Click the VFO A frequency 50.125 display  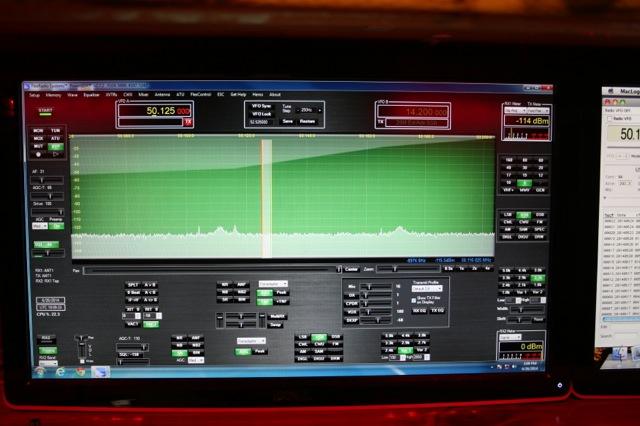155,110
